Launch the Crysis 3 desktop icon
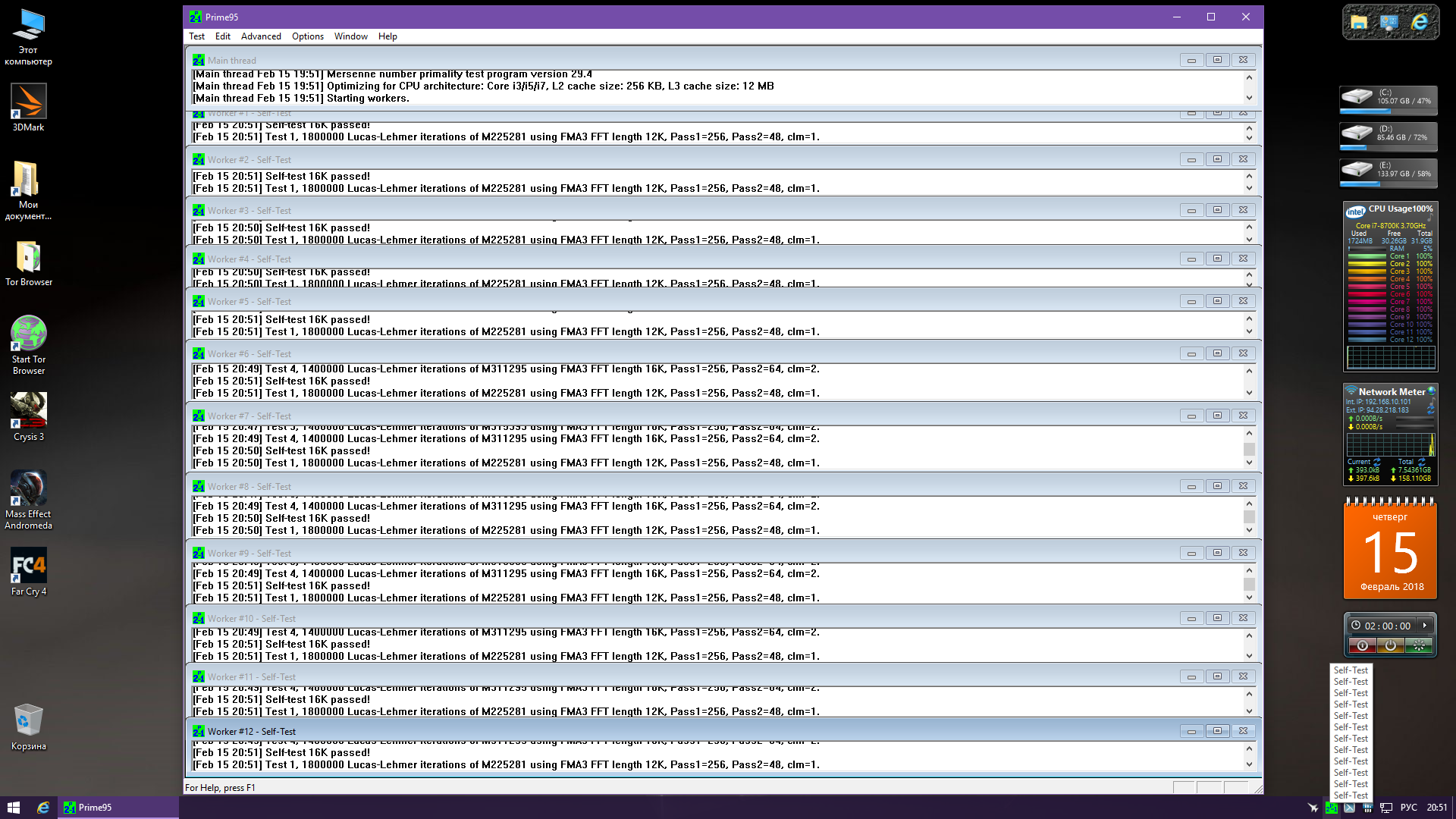The image size is (1456, 819). tap(28, 412)
